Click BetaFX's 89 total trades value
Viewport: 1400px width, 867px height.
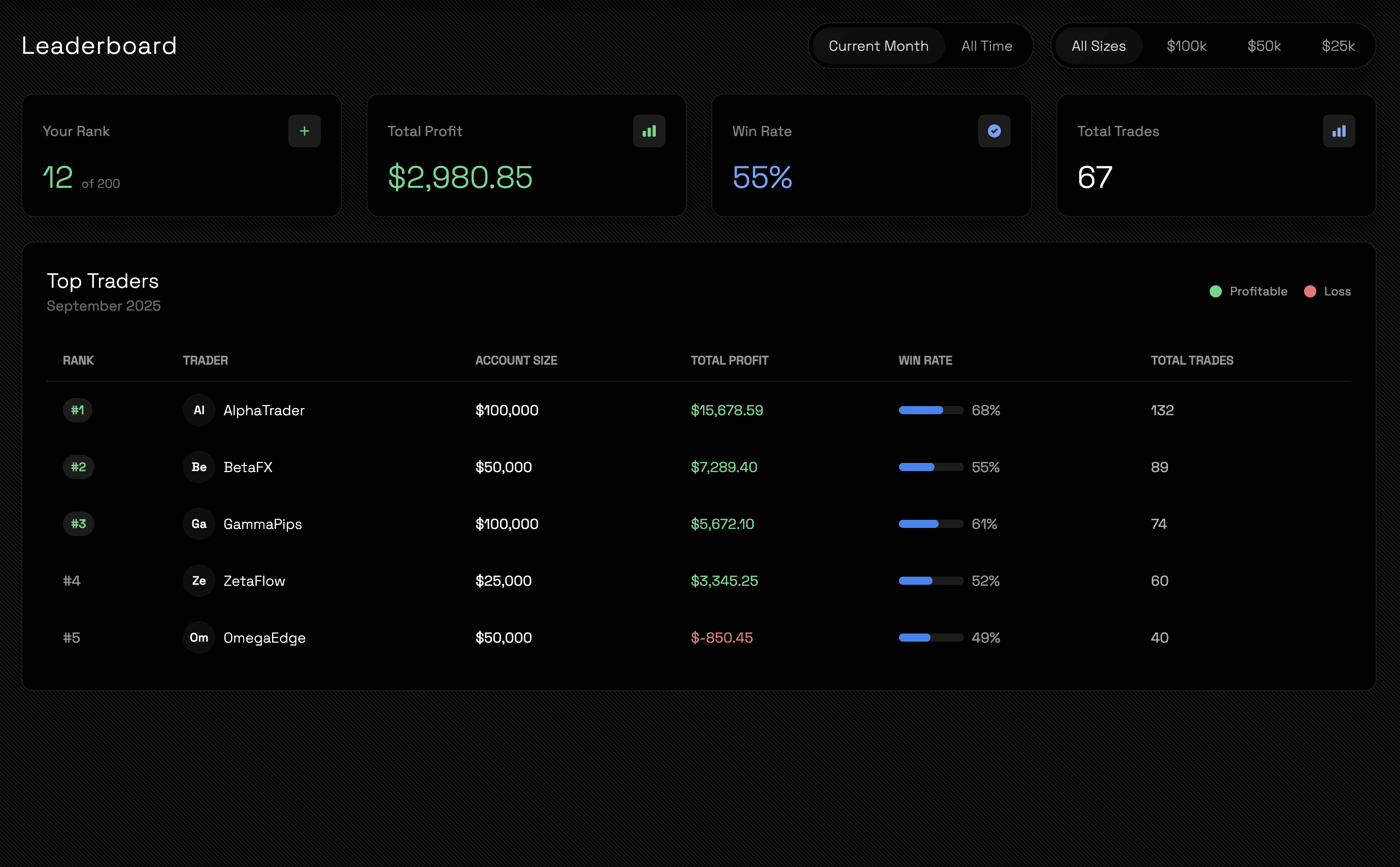coord(1159,467)
